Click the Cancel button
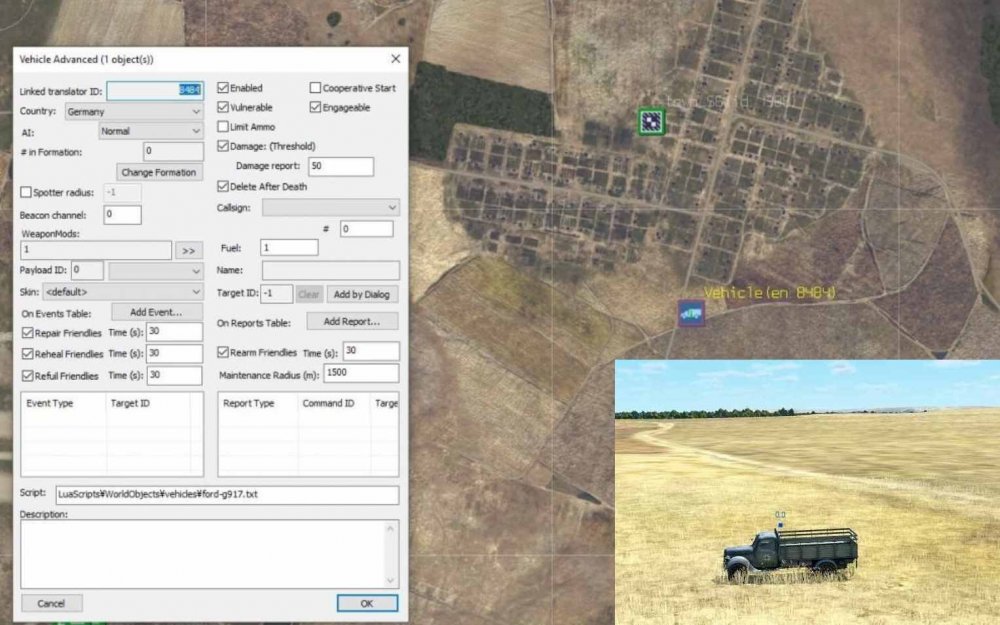The width and height of the screenshot is (1000, 625). pos(51,603)
